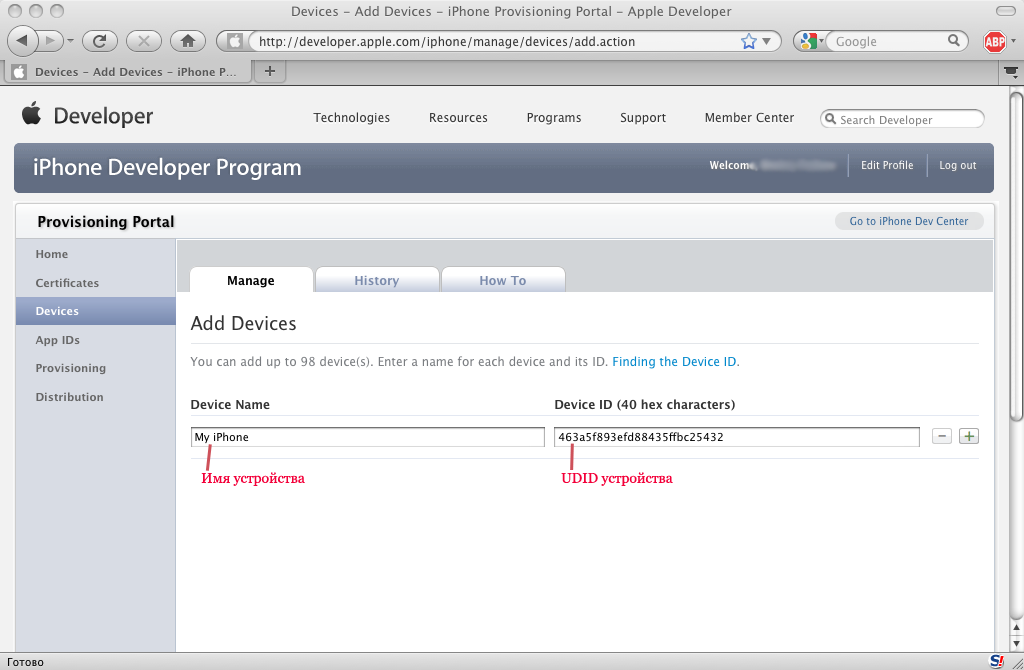Image resolution: width=1024 pixels, height=670 pixels.
Task: Go back with the browser back arrow
Action: [x=22, y=40]
